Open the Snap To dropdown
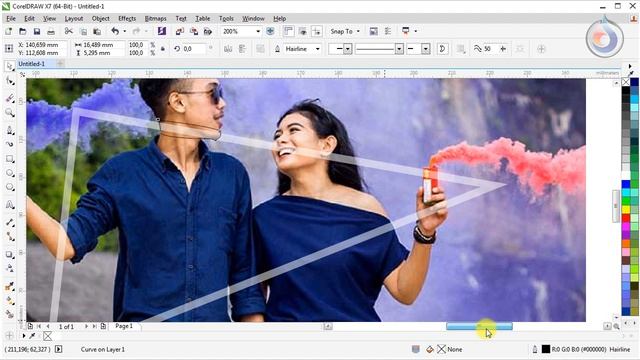Viewport: 640px width, 360px height. 345,31
